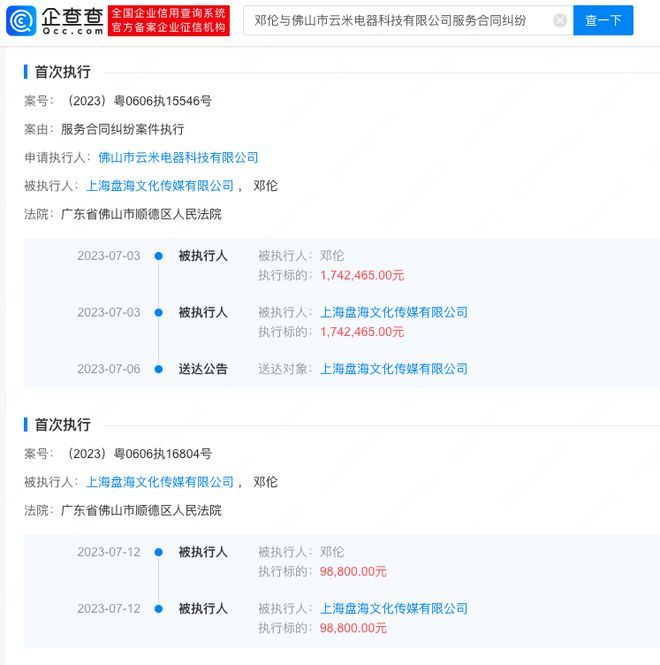Screen dimensions: 660x665
Task: Click the 企查查 brand name text
Action: pos(73,16)
